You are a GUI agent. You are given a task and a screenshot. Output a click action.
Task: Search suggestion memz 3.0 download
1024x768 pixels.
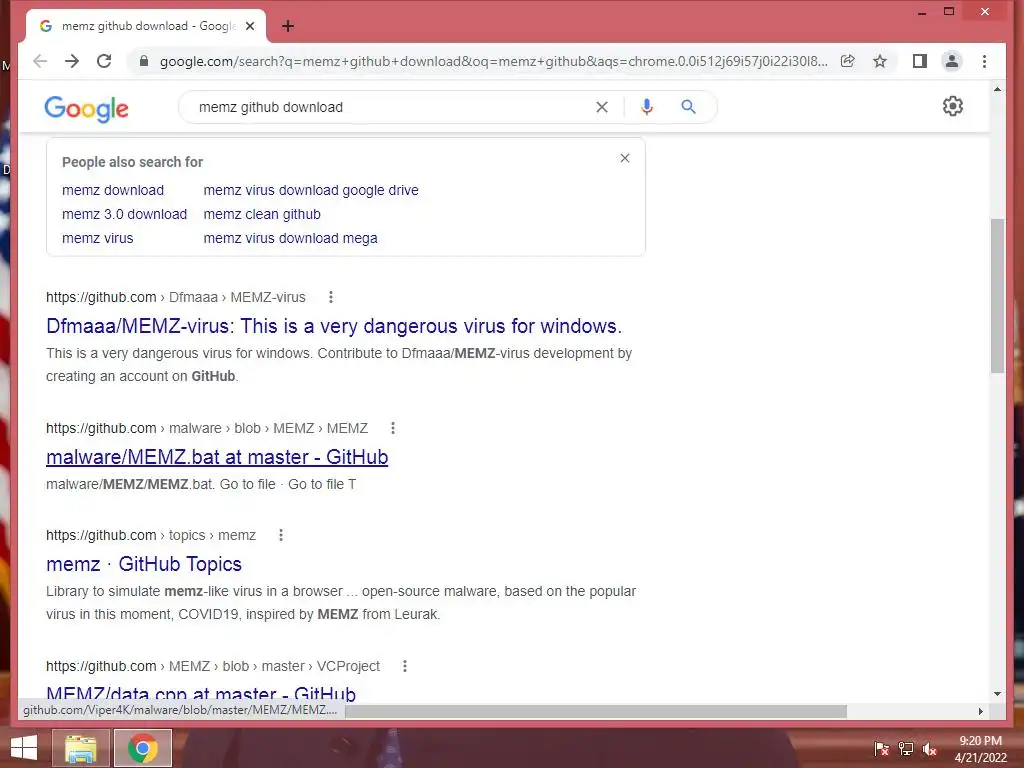coord(124,214)
